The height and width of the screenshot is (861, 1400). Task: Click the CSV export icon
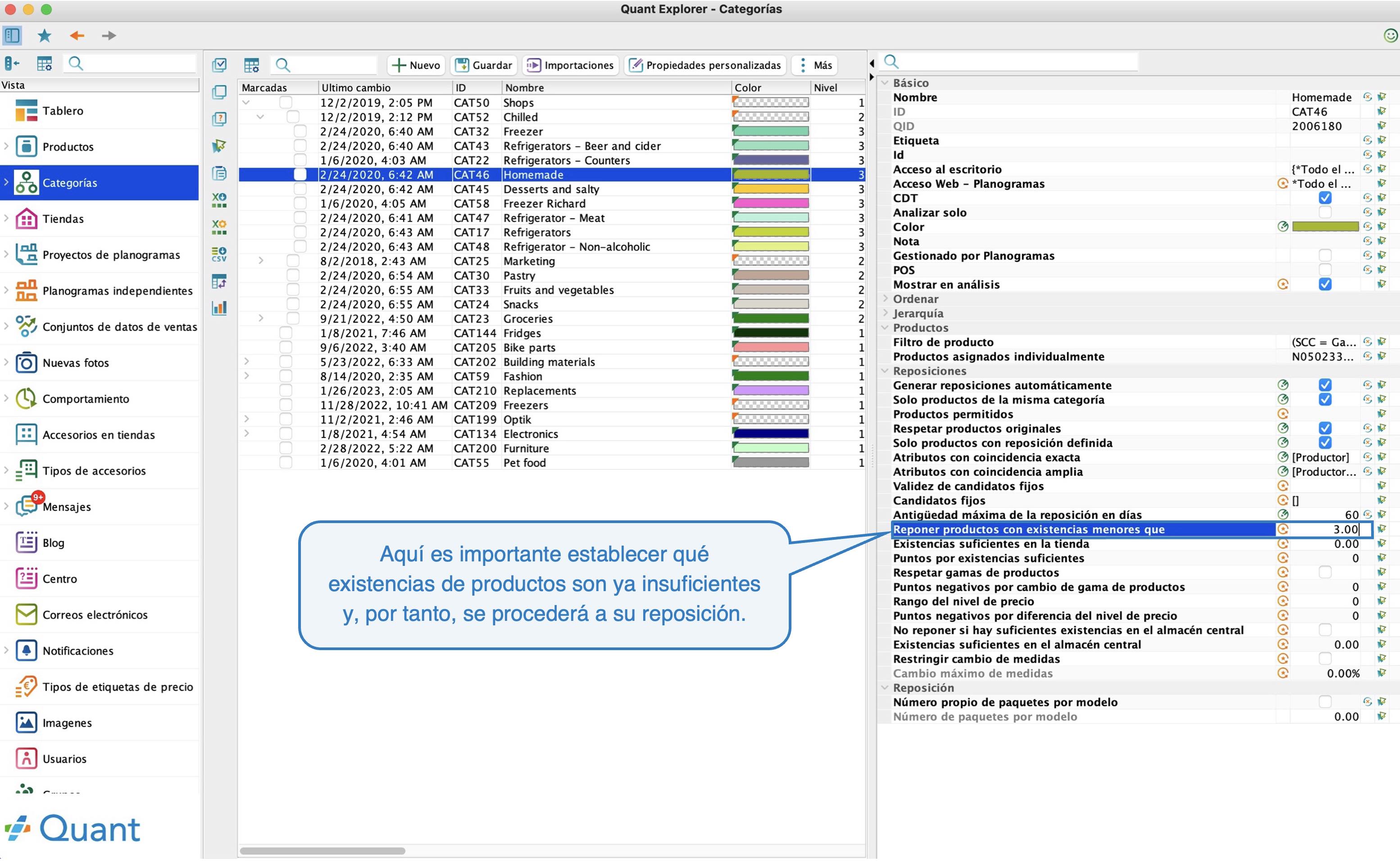[x=219, y=255]
